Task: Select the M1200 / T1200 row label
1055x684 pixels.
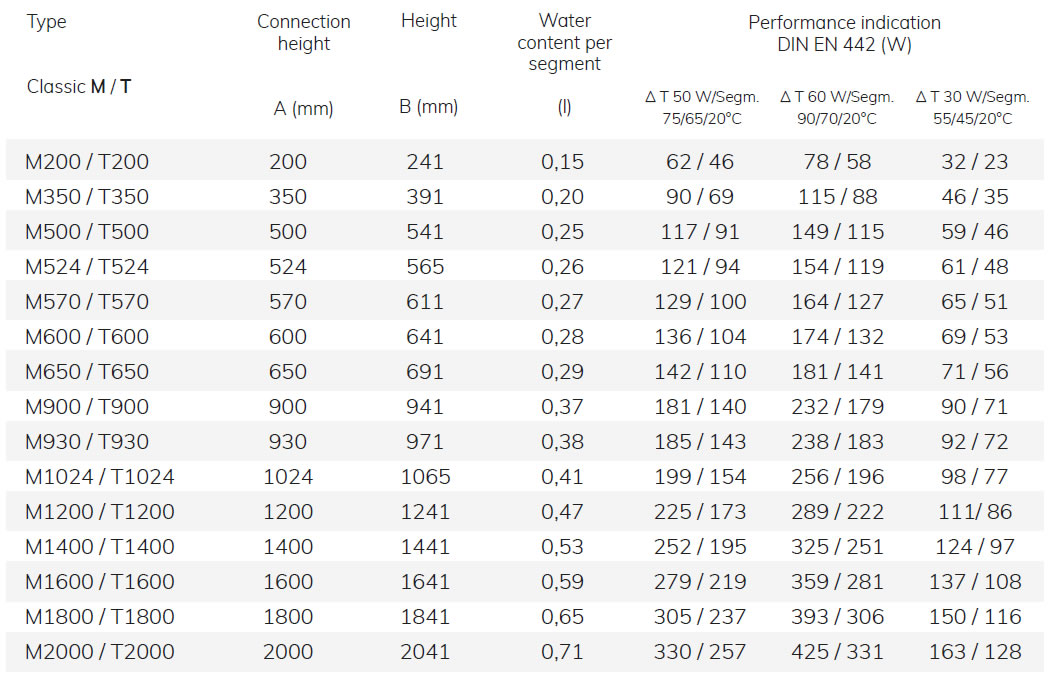Action: [x=100, y=512]
